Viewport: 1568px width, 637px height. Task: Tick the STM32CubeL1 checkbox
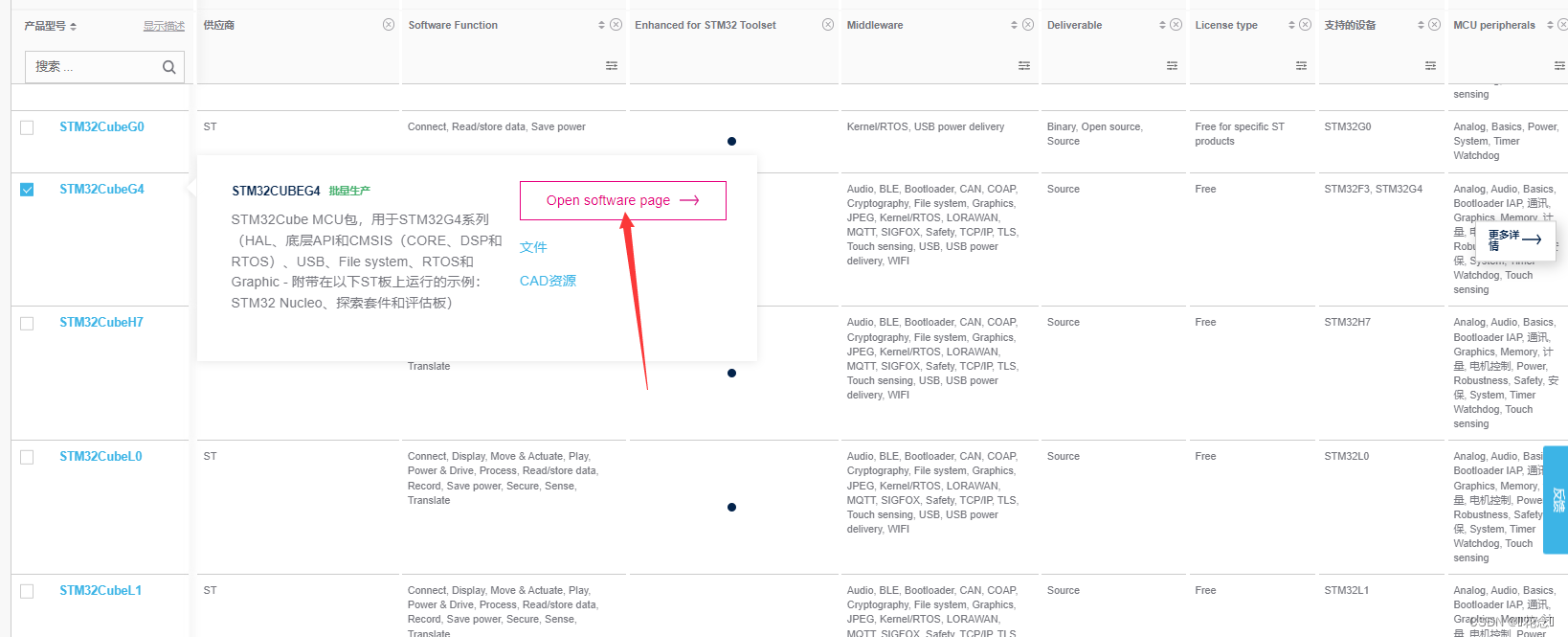pos(27,592)
